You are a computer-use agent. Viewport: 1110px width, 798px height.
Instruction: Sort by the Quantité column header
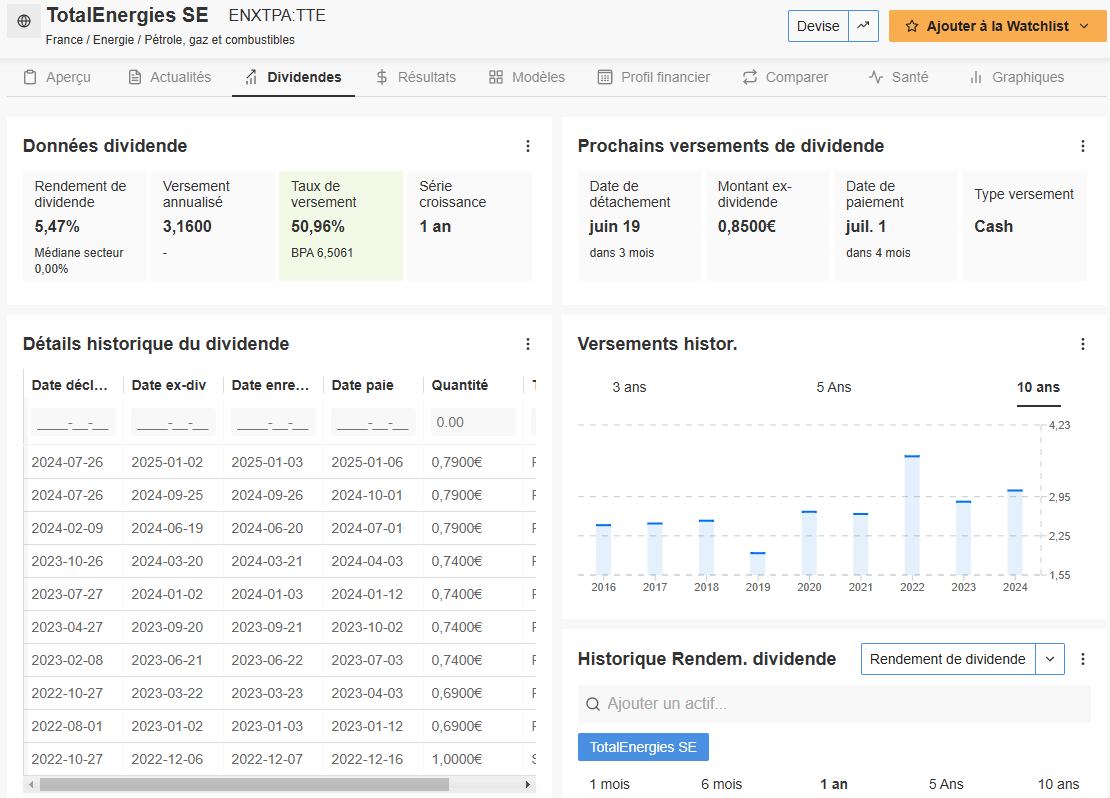coord(459,385)
